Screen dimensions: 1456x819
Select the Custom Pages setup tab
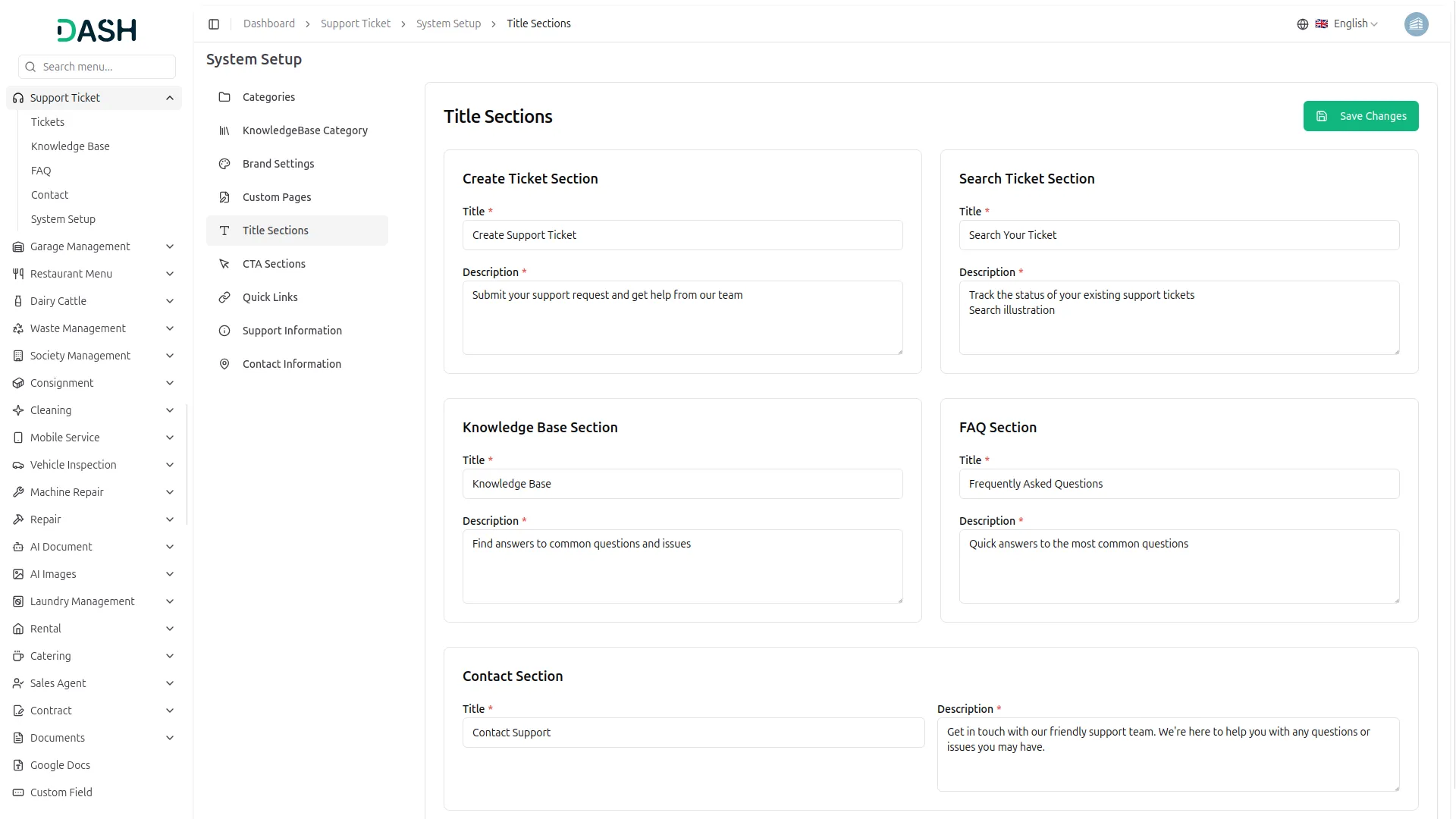[276, 197]
